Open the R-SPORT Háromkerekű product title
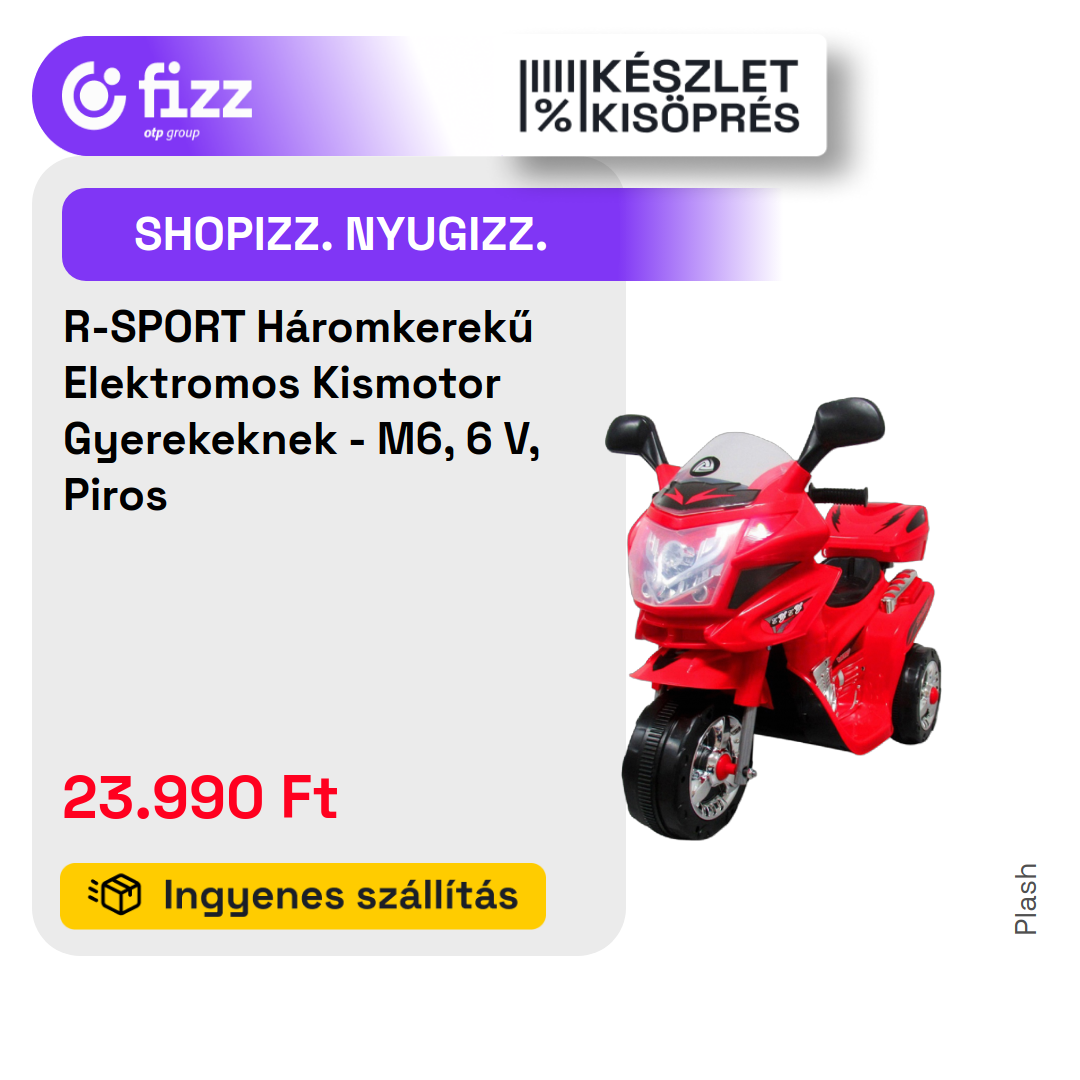This screenshot has width=1080, height=1080. click(302, 411)
